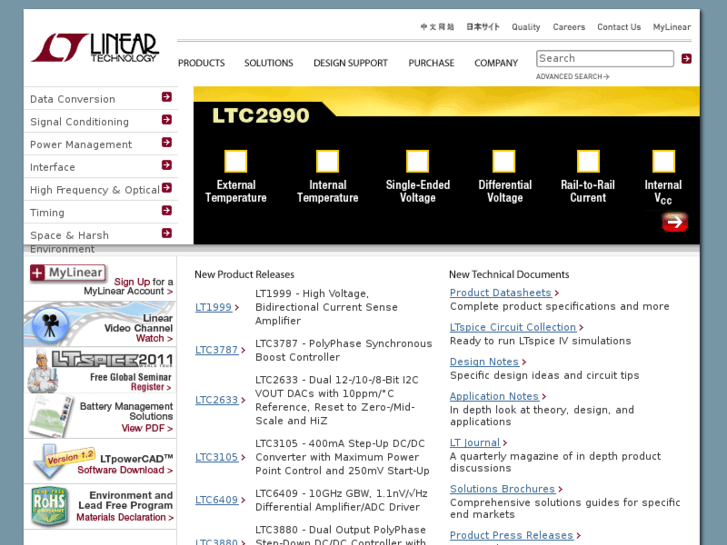The image size is (727, 545).
Task: Select Signal Conditioning category text
Action: (x=79, y=122)
